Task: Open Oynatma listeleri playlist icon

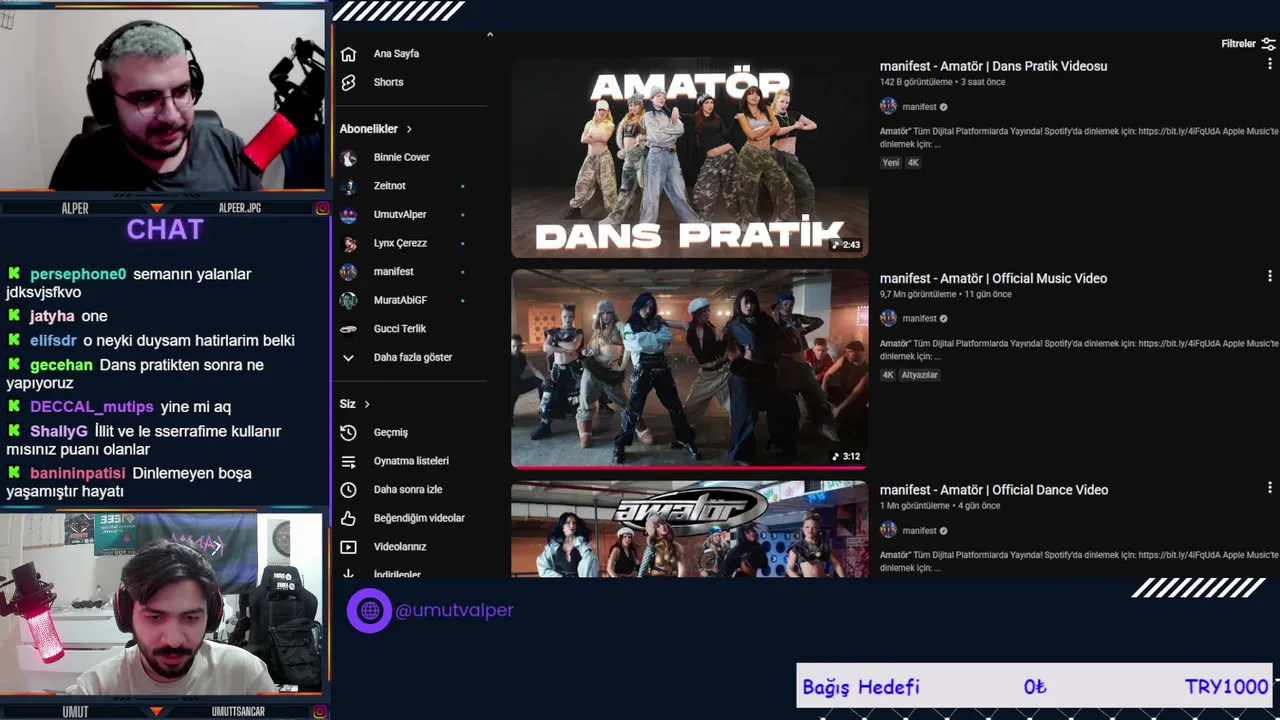Action: click(348, 461)
